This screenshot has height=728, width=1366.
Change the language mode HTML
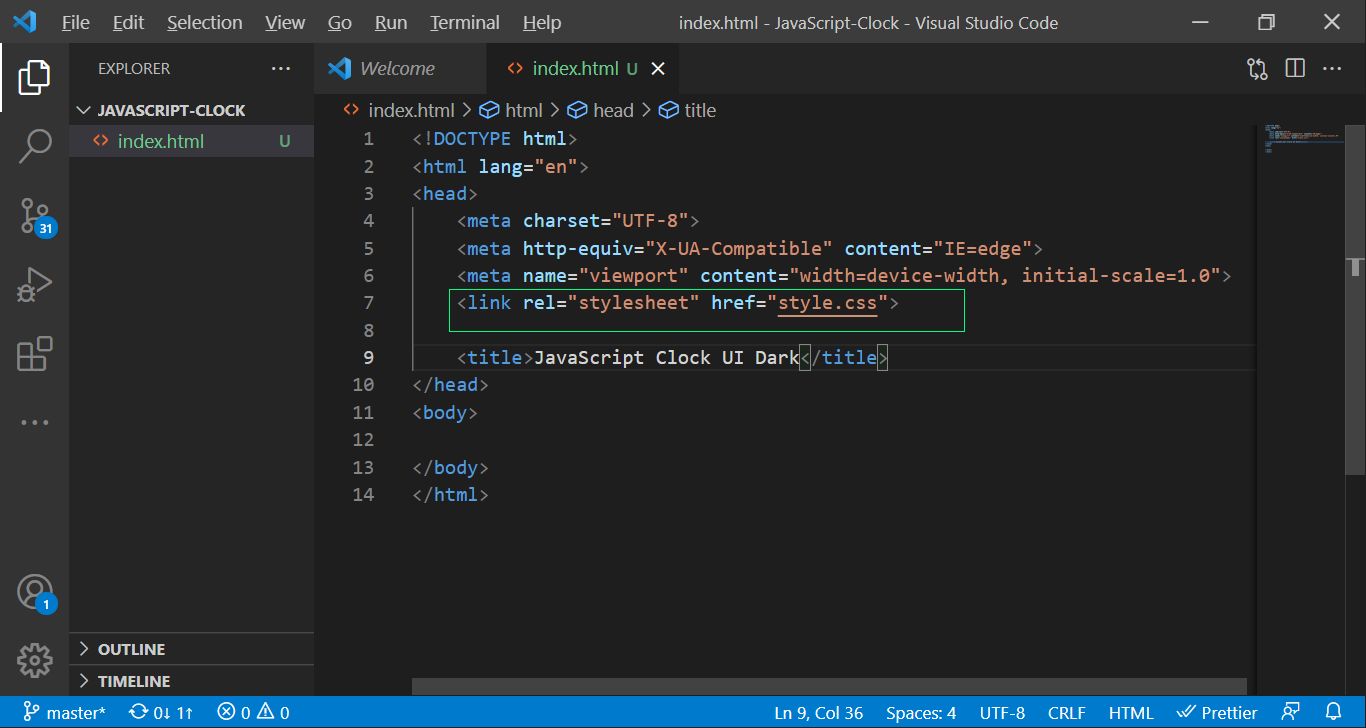[1131, 713]
